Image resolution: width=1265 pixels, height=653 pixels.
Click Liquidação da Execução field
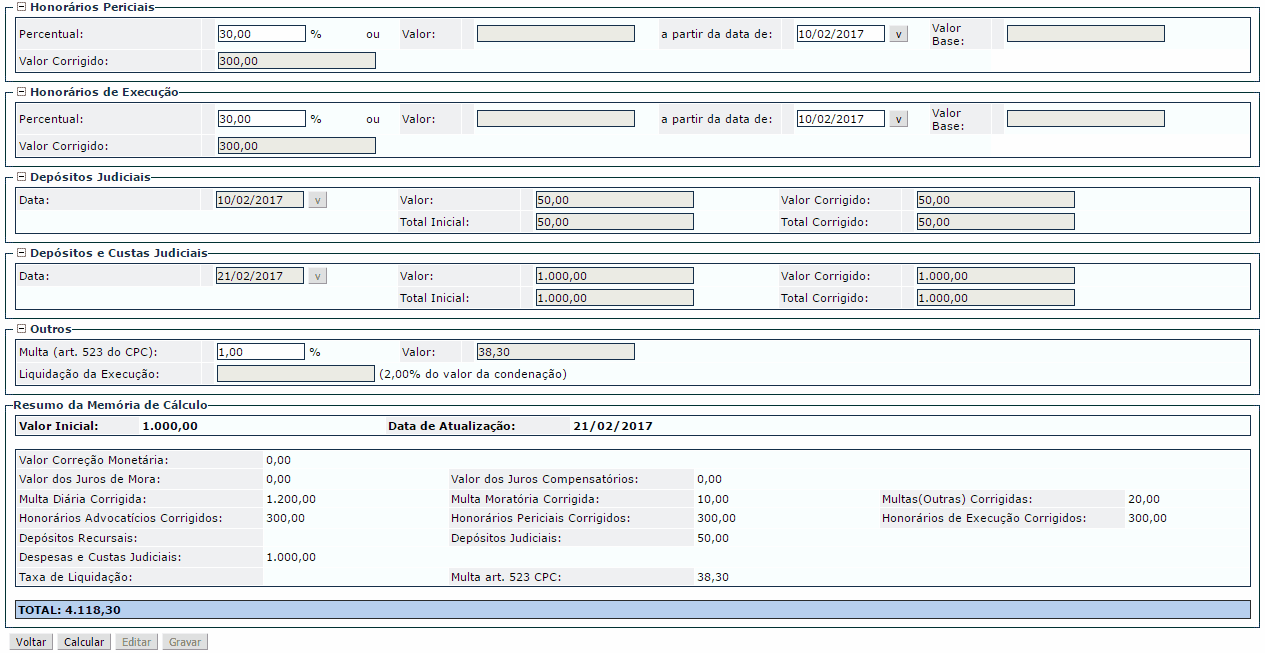click(296, 374)
